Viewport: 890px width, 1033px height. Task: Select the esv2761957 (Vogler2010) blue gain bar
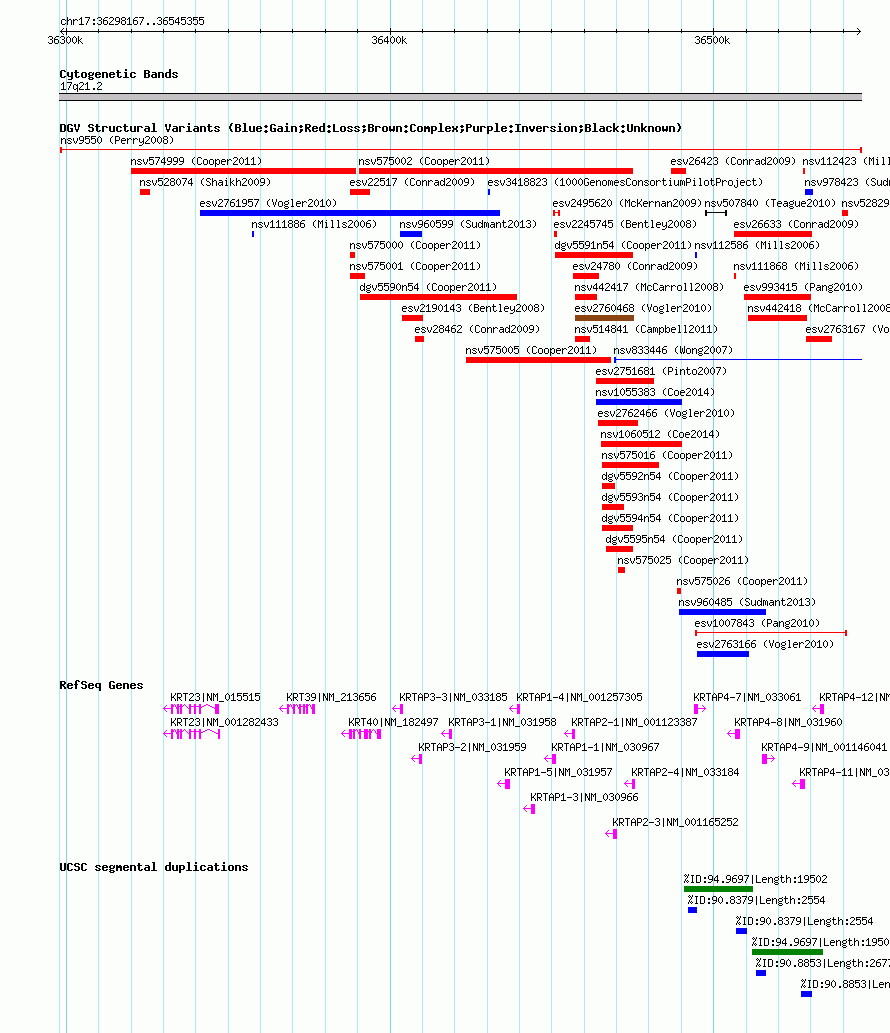point(350,213)
